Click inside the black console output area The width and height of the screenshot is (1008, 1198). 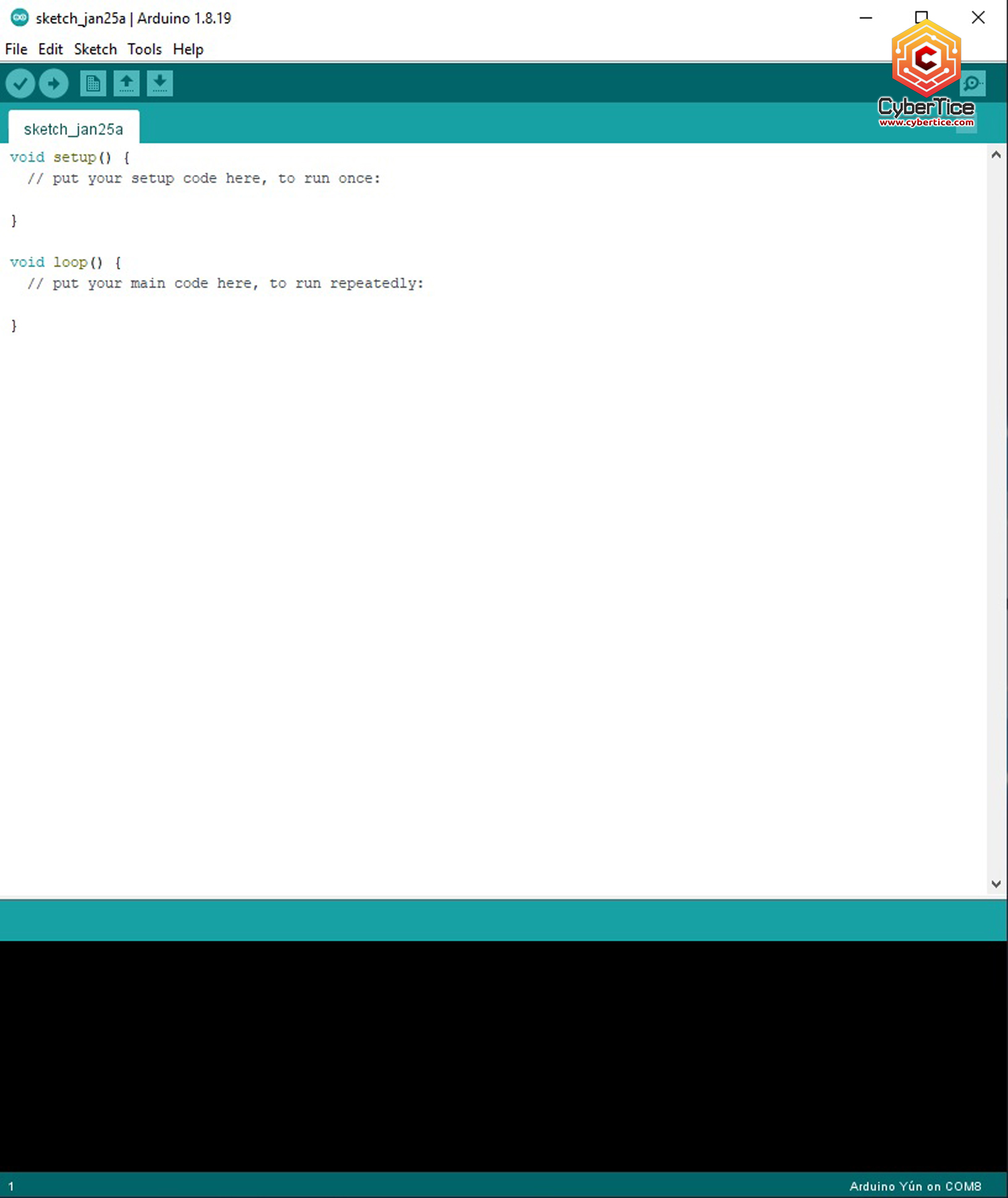[504, 1055]
